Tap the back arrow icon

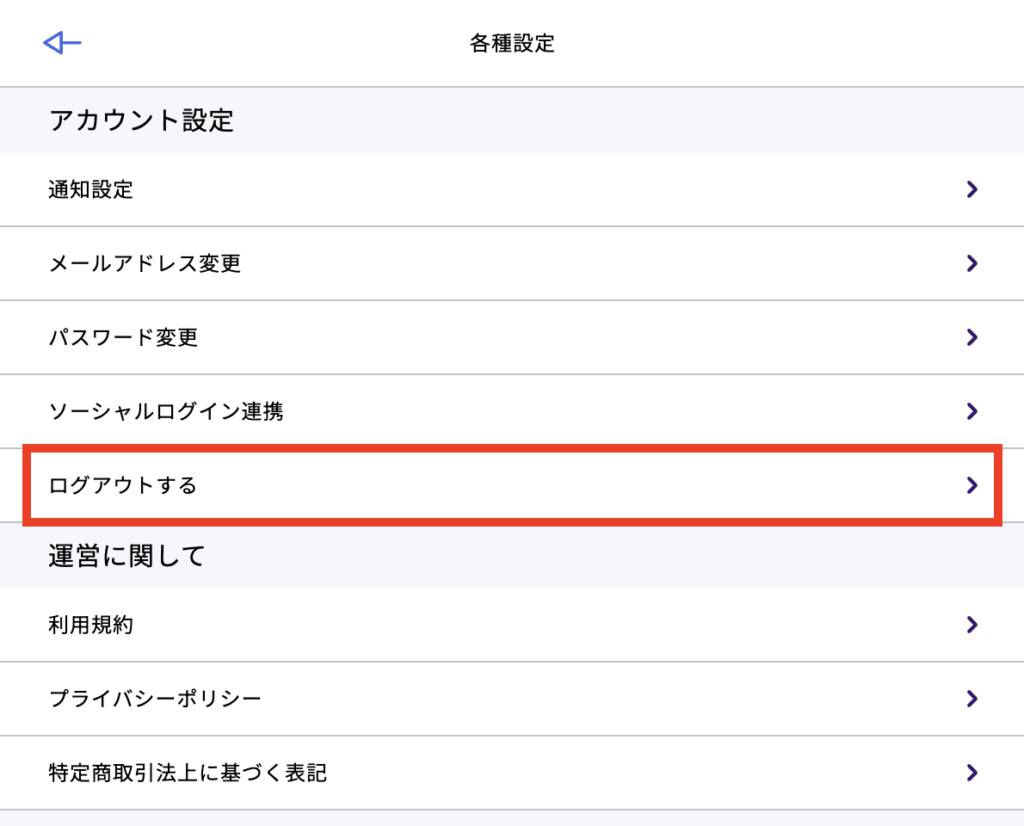pos(62,42)
